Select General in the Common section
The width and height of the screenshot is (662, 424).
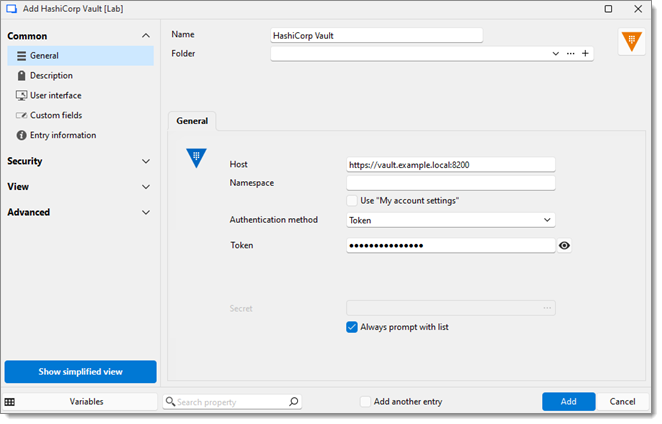(x=81, y=56)
